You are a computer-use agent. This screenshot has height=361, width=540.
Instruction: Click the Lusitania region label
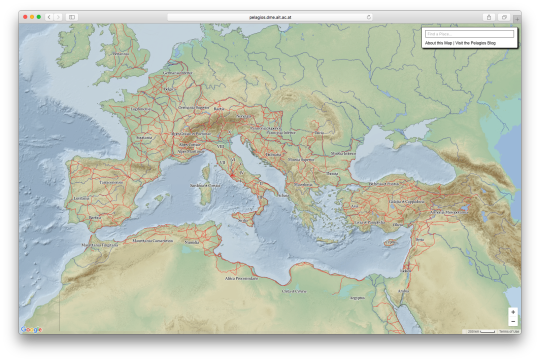point(81,198)
